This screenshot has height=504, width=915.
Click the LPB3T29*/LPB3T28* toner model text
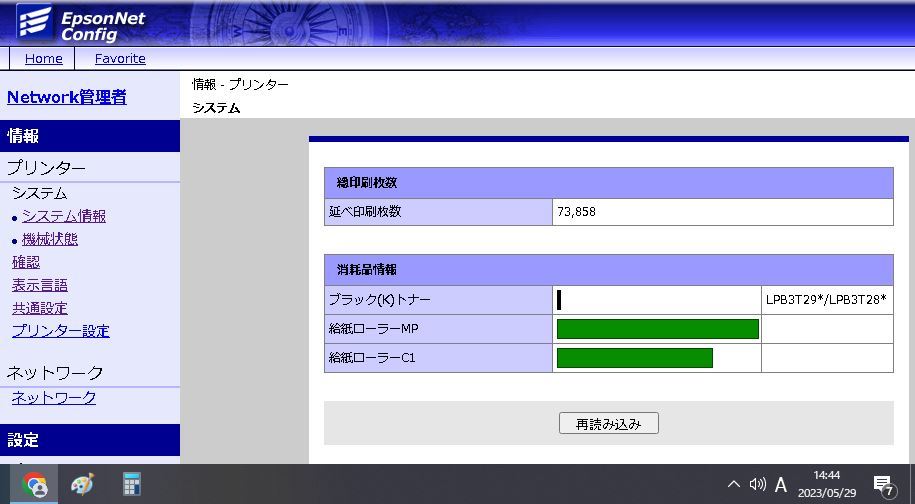tap(826, 300)
